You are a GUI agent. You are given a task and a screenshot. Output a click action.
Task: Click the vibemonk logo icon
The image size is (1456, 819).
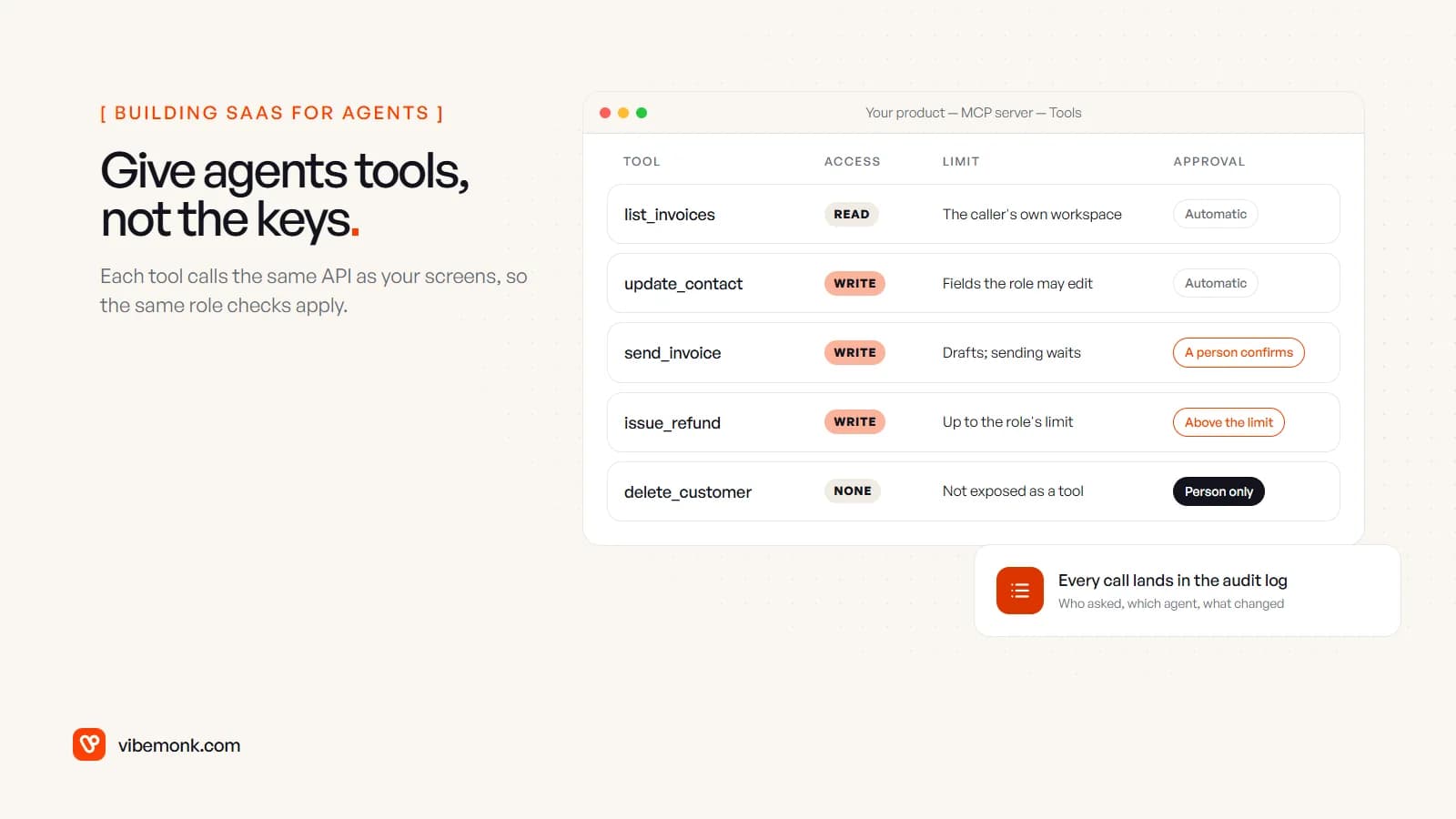89,744
